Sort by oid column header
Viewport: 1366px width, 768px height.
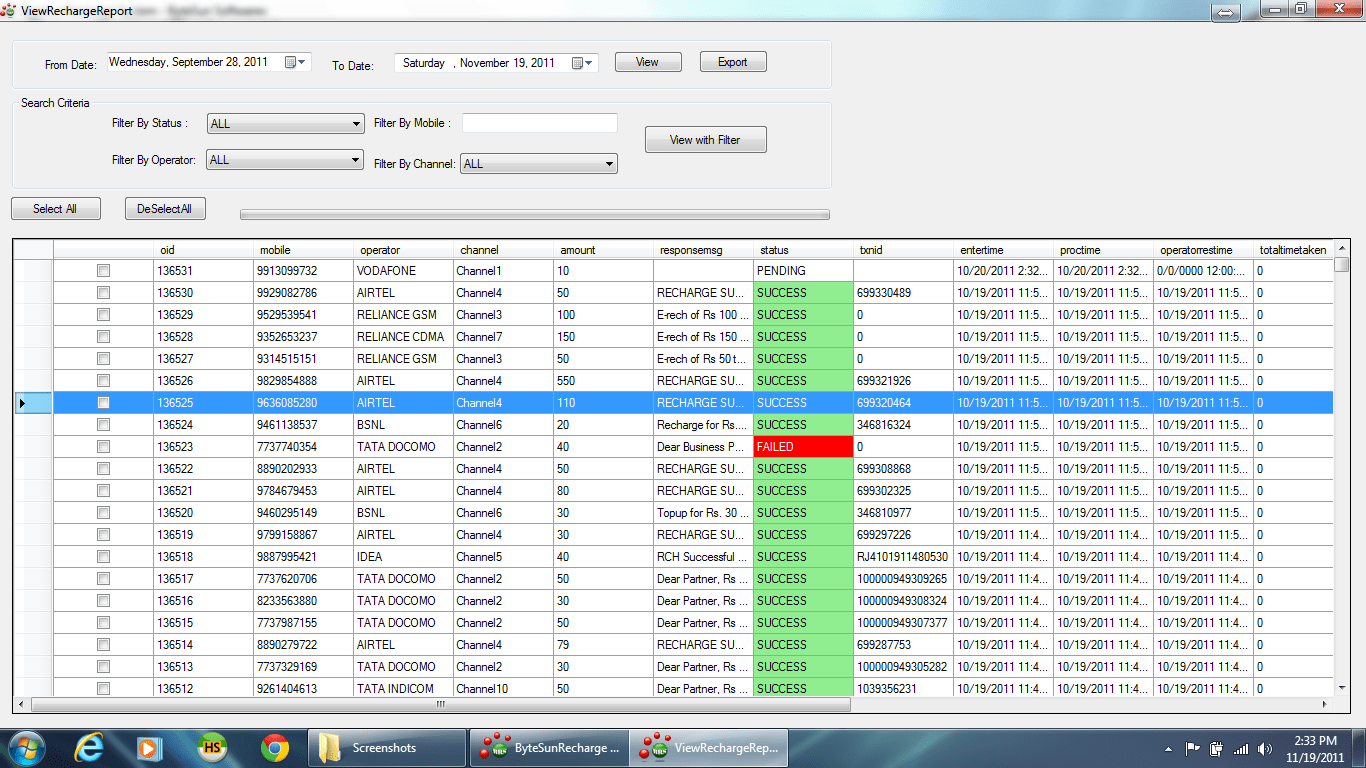(x=204, y=250)
